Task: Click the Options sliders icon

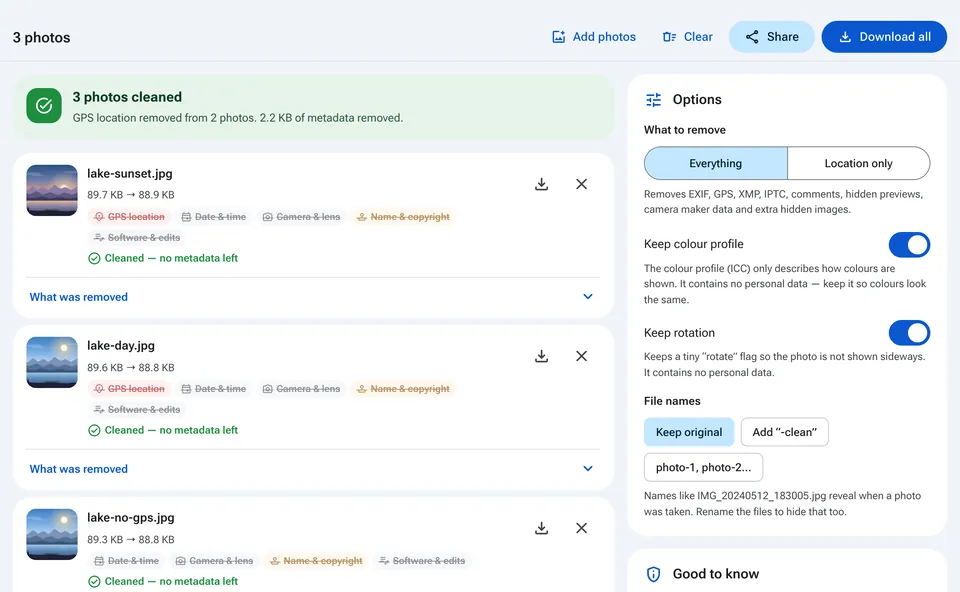Action: point(653,100)
